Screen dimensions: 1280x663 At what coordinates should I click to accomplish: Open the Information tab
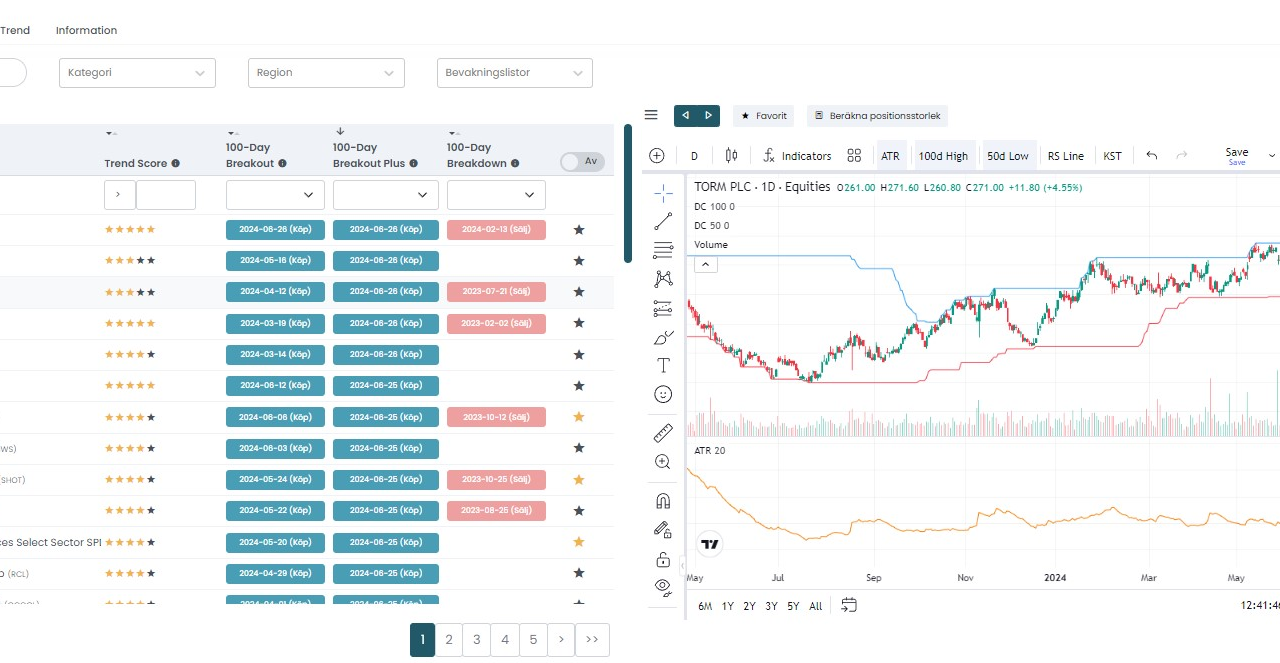point(86,30)
